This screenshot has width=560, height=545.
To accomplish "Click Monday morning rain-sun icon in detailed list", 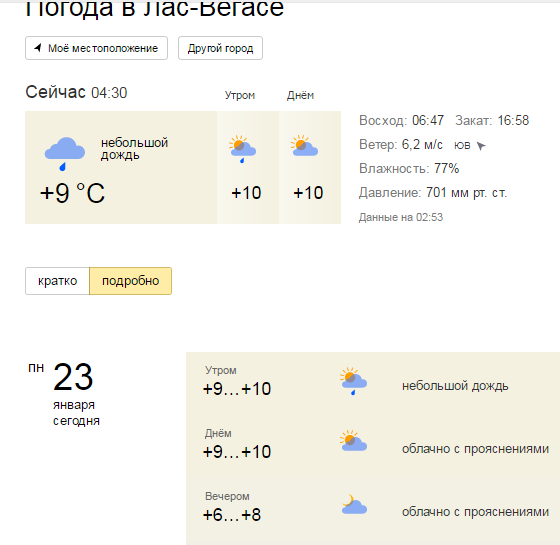I will tap(353, 381).
